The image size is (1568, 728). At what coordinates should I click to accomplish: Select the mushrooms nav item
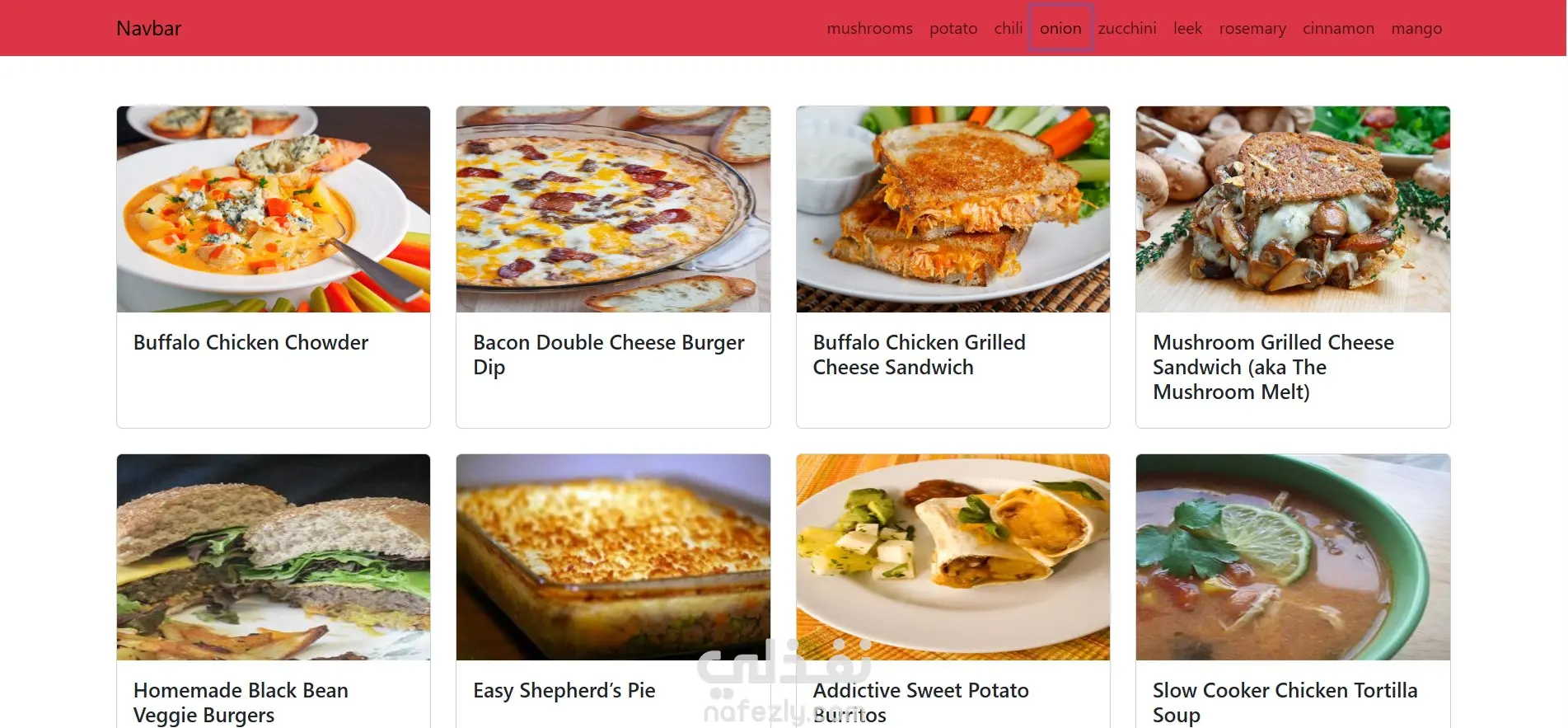(869, 28)
